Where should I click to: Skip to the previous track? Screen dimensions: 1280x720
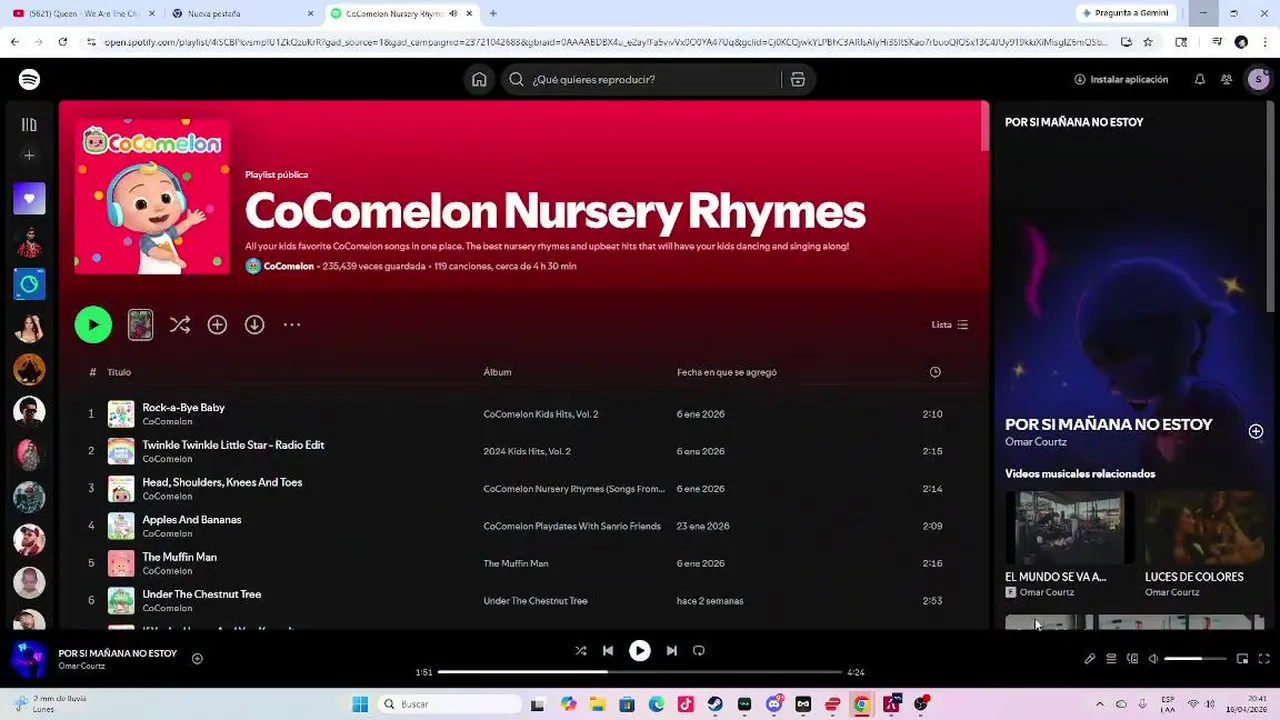608,650
